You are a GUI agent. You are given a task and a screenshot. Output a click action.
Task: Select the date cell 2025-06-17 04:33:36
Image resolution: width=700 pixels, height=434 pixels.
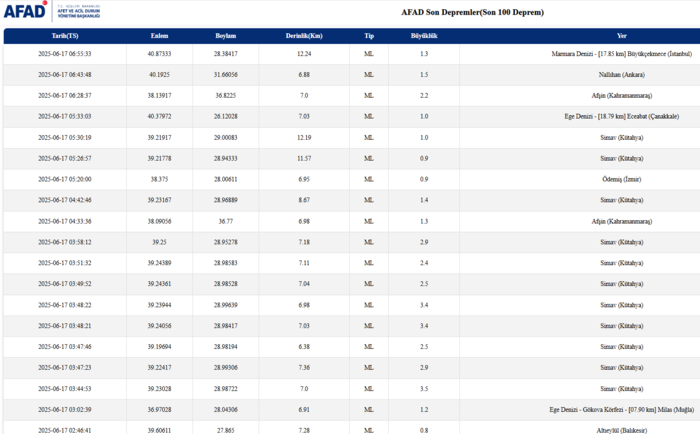pyautogui.click(x=65, y=221)
